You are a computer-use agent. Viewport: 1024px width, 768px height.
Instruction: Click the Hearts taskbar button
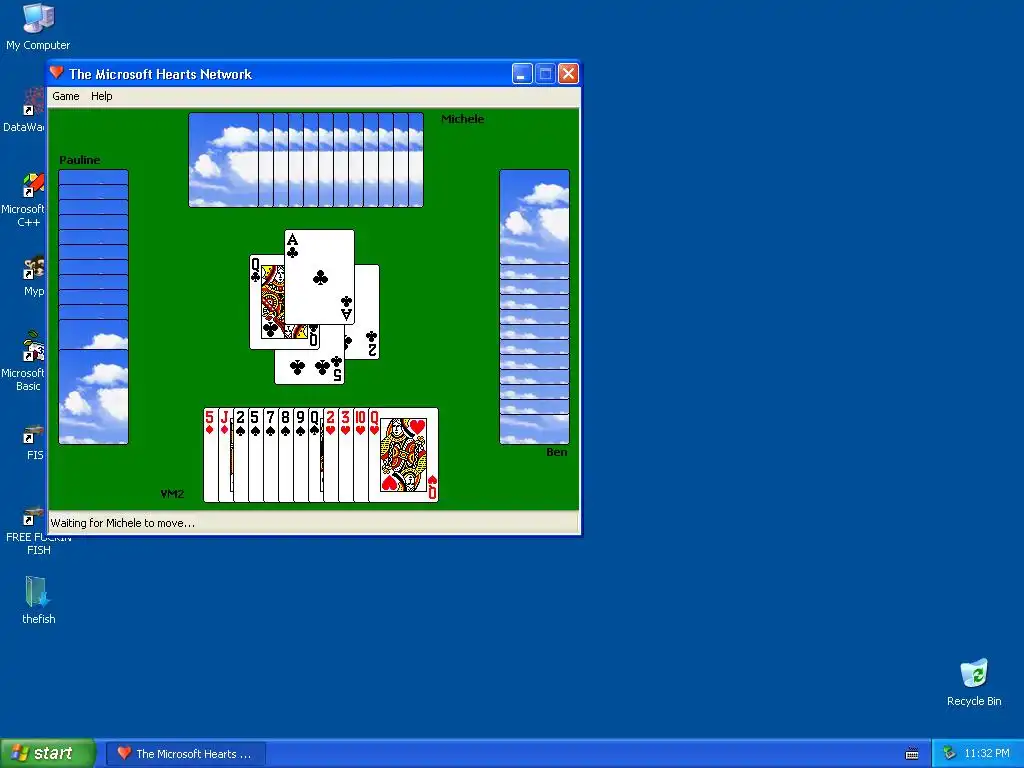click(185, 754)
